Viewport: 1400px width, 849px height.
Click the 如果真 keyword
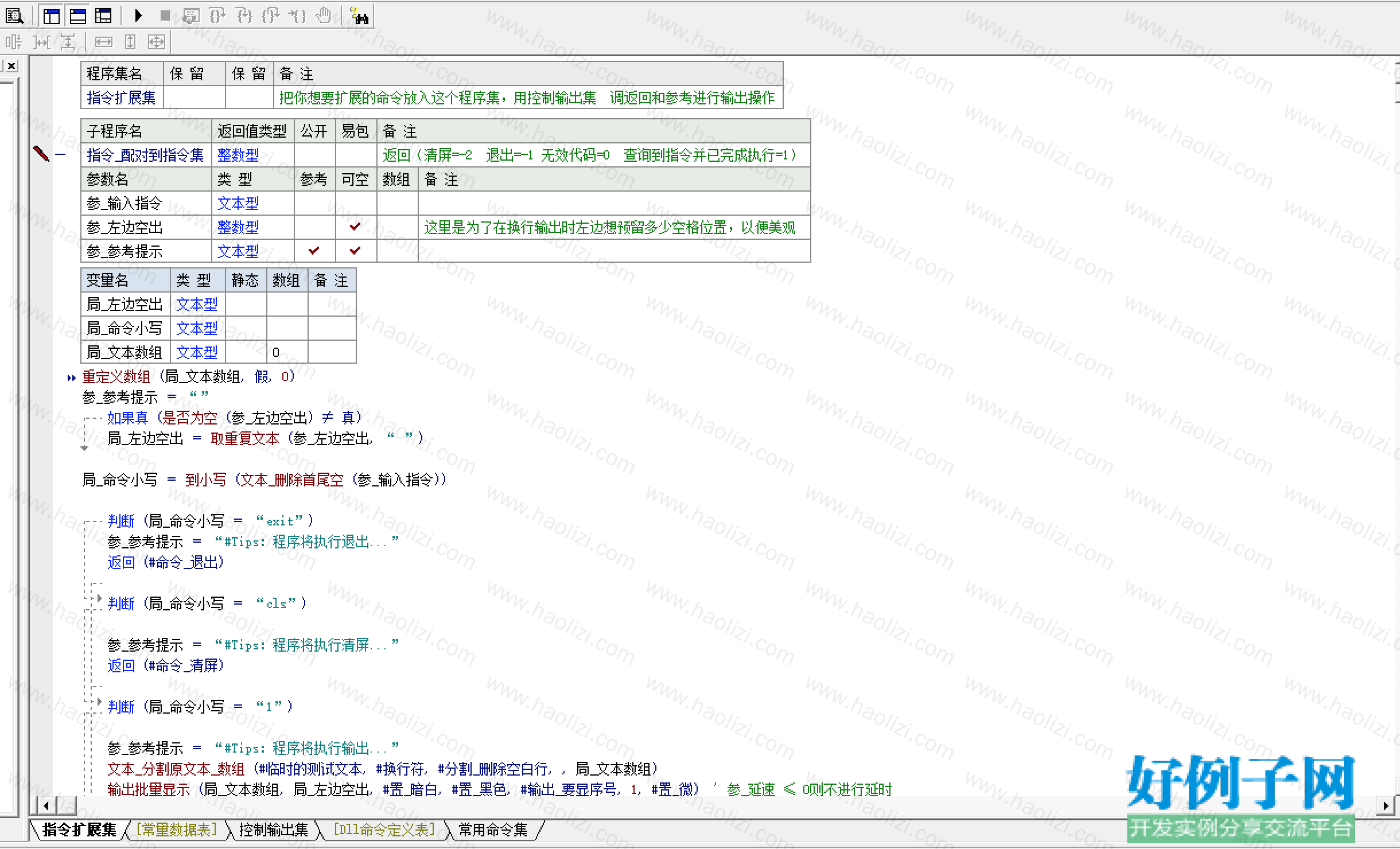pyautogui.click(x=127, y=418)
